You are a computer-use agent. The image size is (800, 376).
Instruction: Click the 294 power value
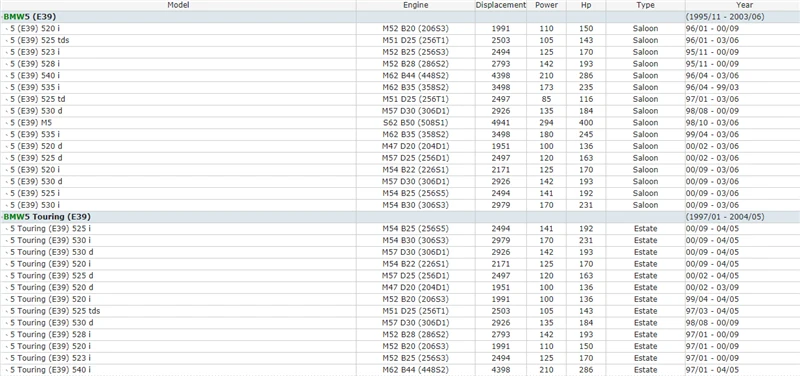point(546,122)
